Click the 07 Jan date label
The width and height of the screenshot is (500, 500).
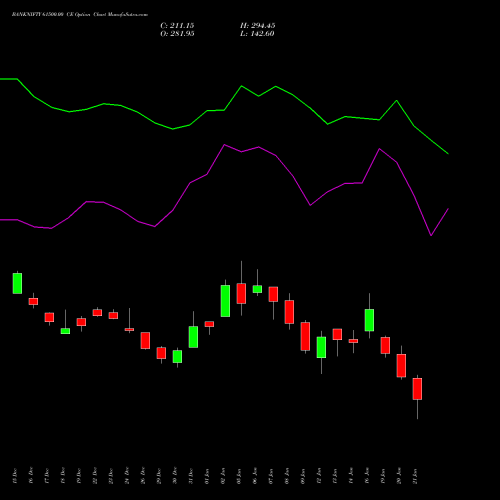(270, 476)
